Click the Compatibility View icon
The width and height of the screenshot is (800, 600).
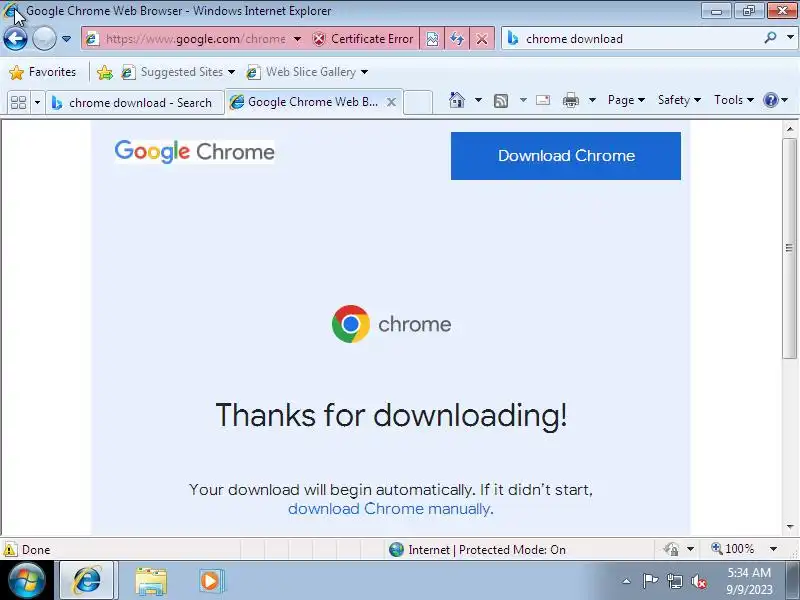tap(432, 39)
